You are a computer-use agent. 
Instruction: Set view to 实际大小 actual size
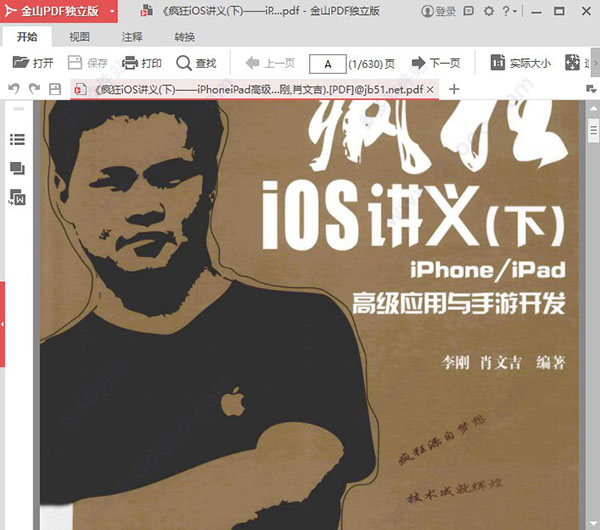[x=520, y=62]
